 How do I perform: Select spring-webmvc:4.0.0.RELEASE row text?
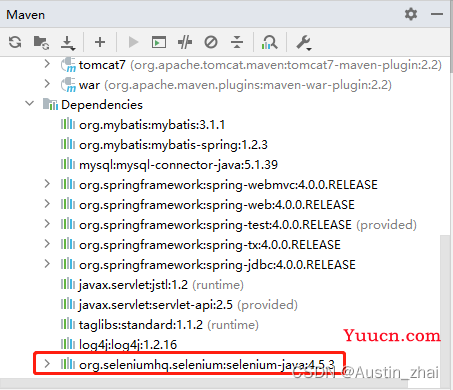coord(228,185)
